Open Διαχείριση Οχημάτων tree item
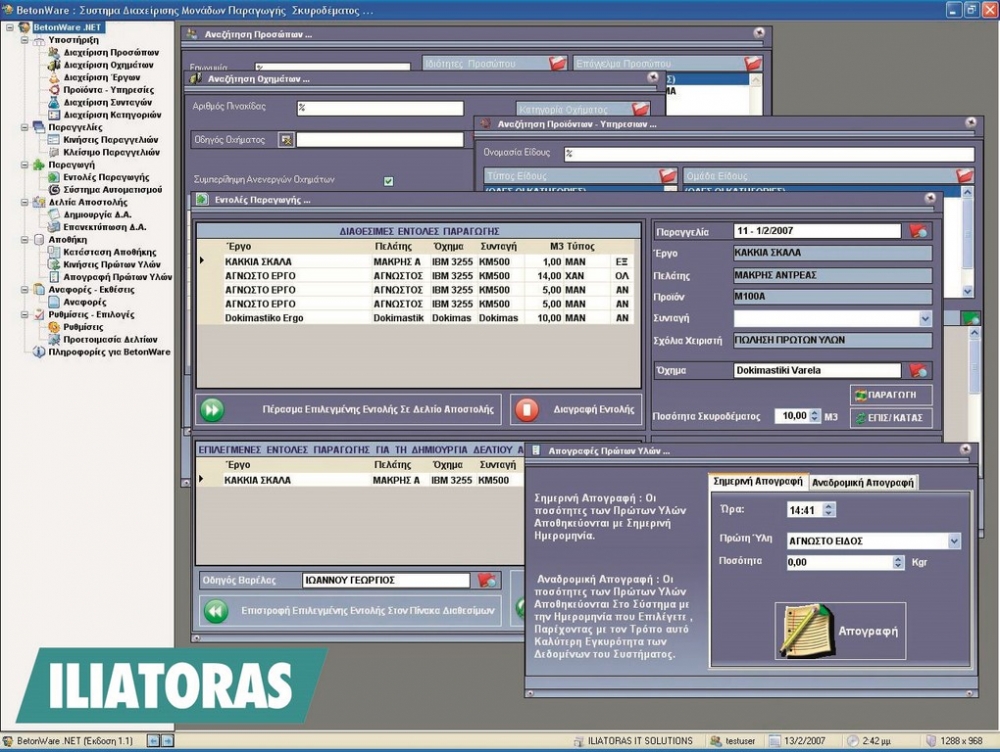 (108, 64)
